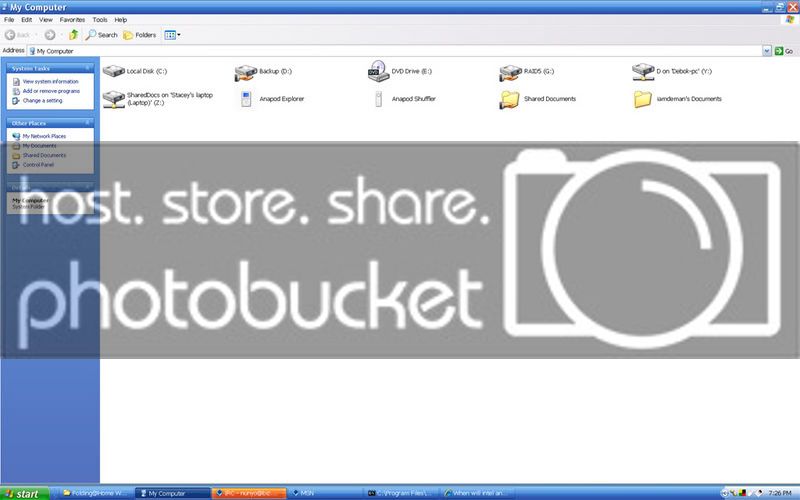Open the Shared Documents folder icon in file list
Screen dimensions: 800x500
click(510, 99)
